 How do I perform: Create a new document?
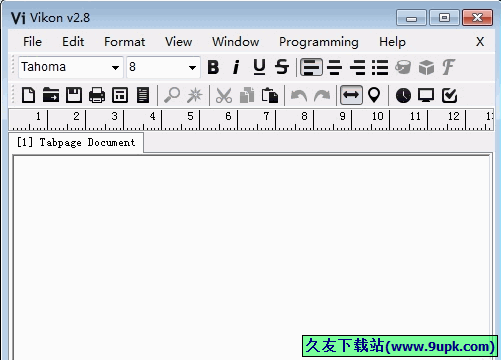coord(28,95)
